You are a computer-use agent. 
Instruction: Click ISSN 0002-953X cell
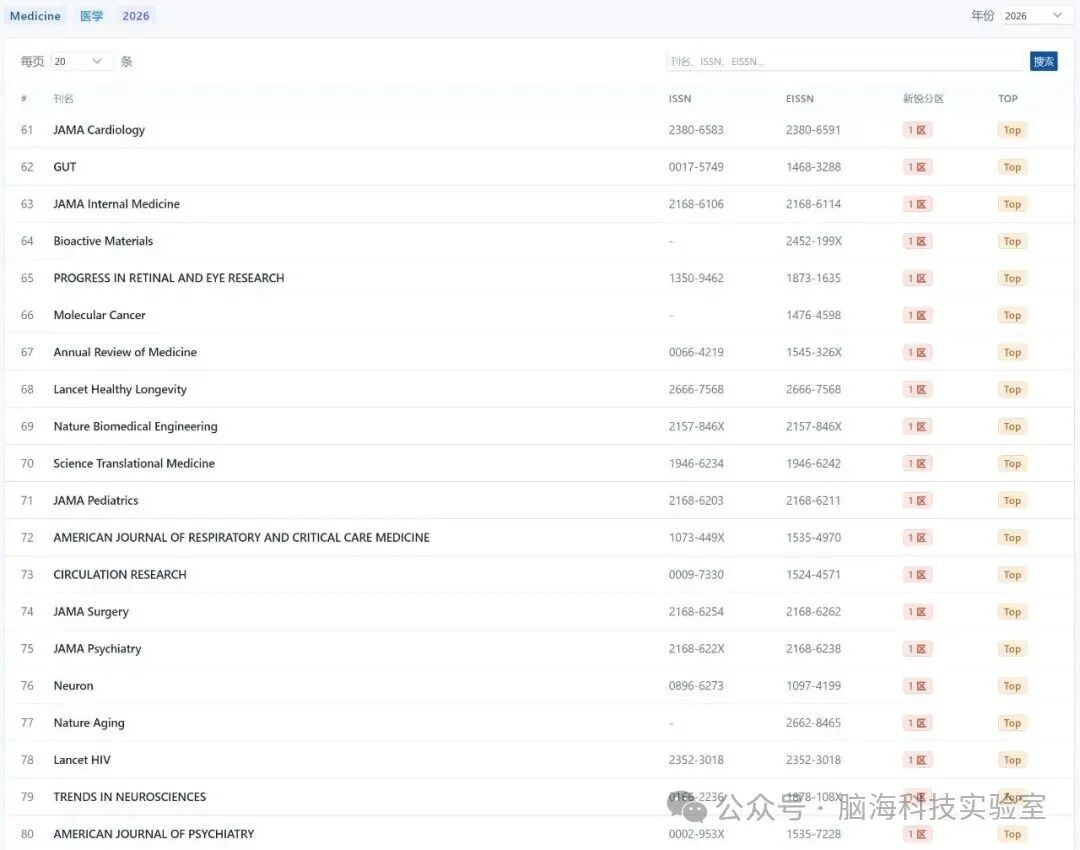[x=696, y=834]
